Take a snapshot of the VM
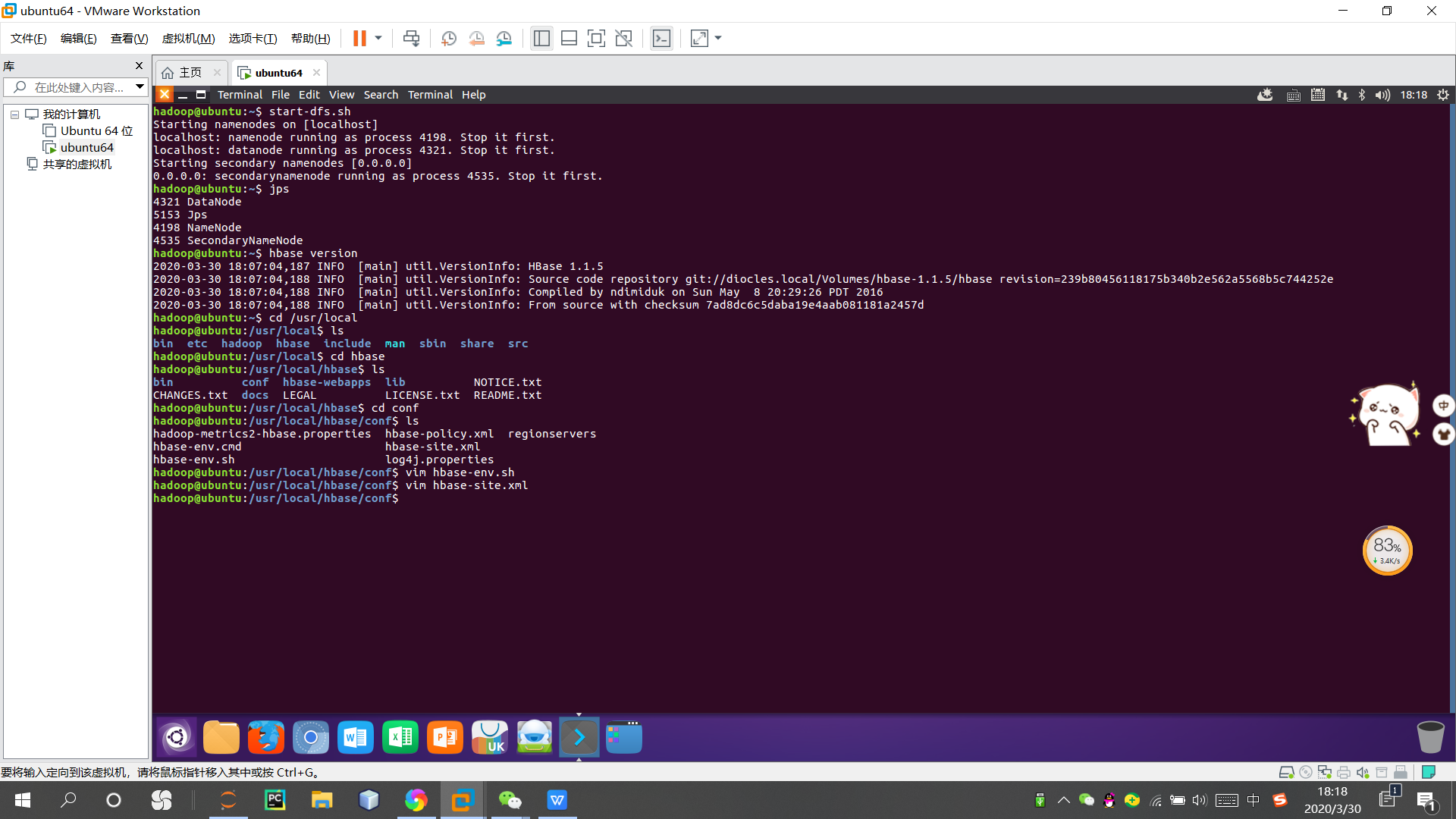The image size is (1456, 819). 448,39
